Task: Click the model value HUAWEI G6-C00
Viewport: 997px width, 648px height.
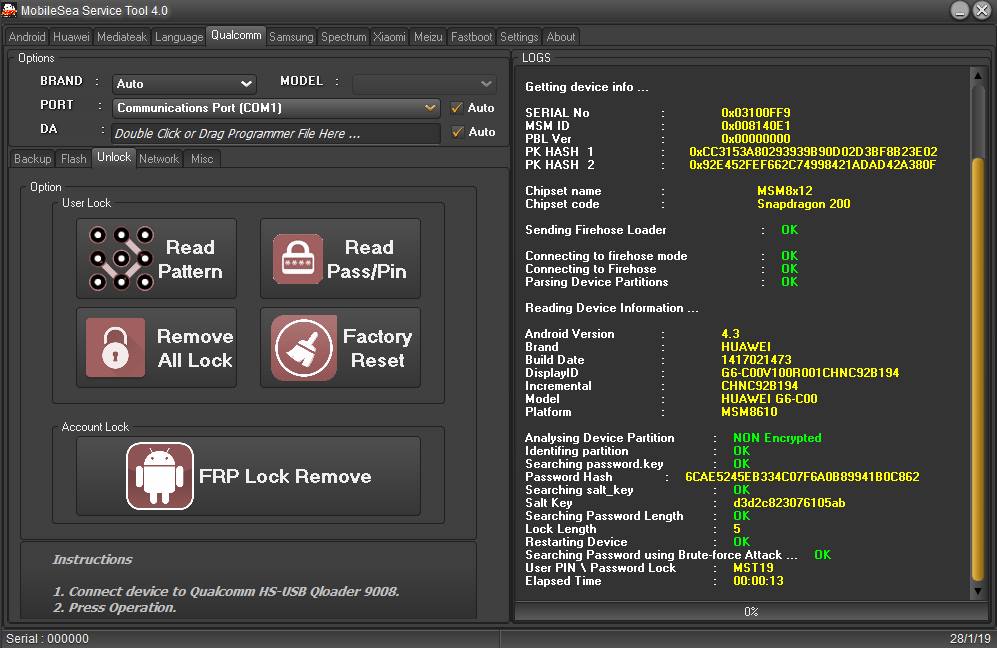Action: [769, 399]
